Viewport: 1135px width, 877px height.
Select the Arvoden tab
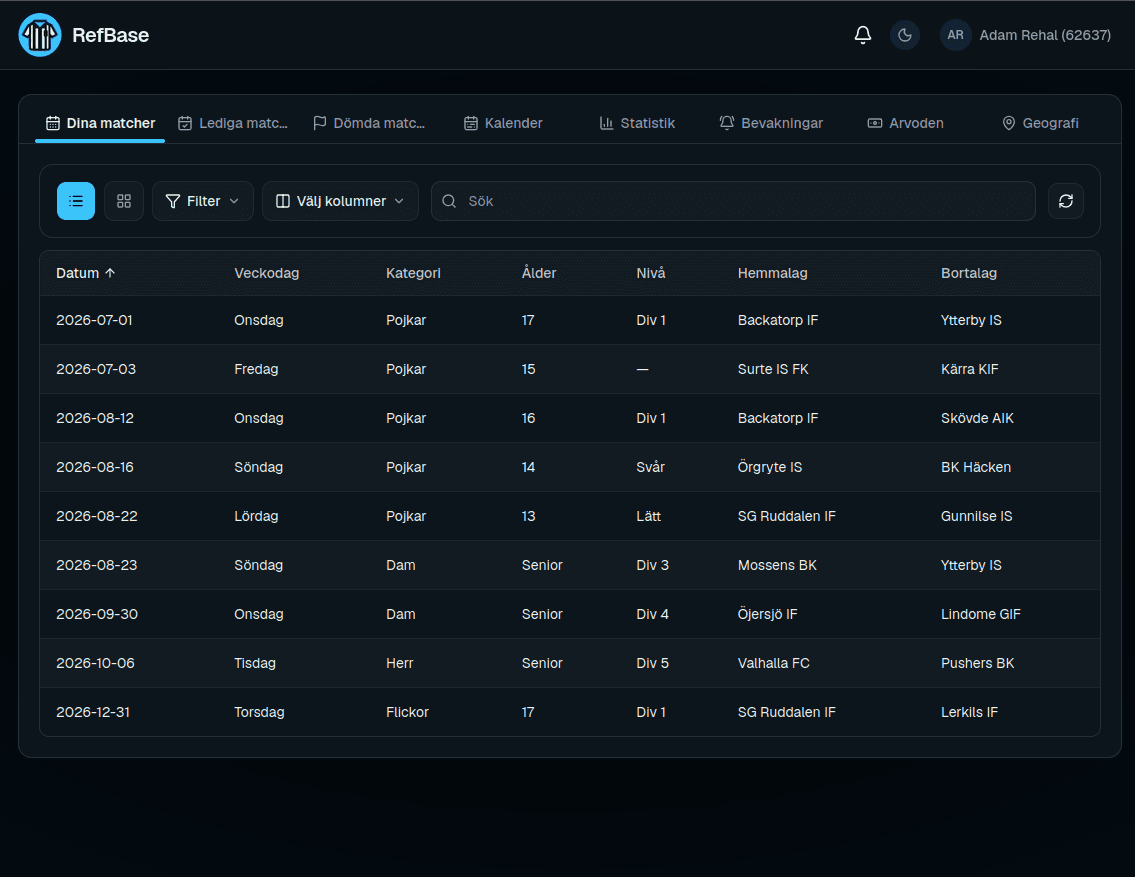906,123
